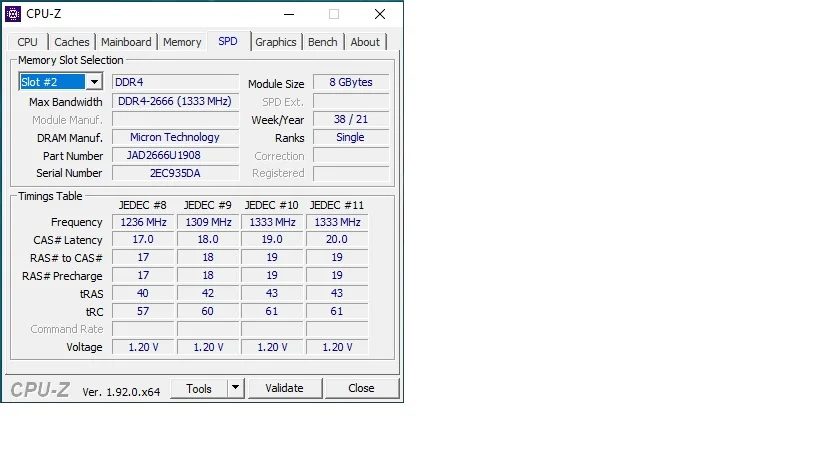819x460 pixels.
Task: Open the CPU tab
Action: [27, 42]
